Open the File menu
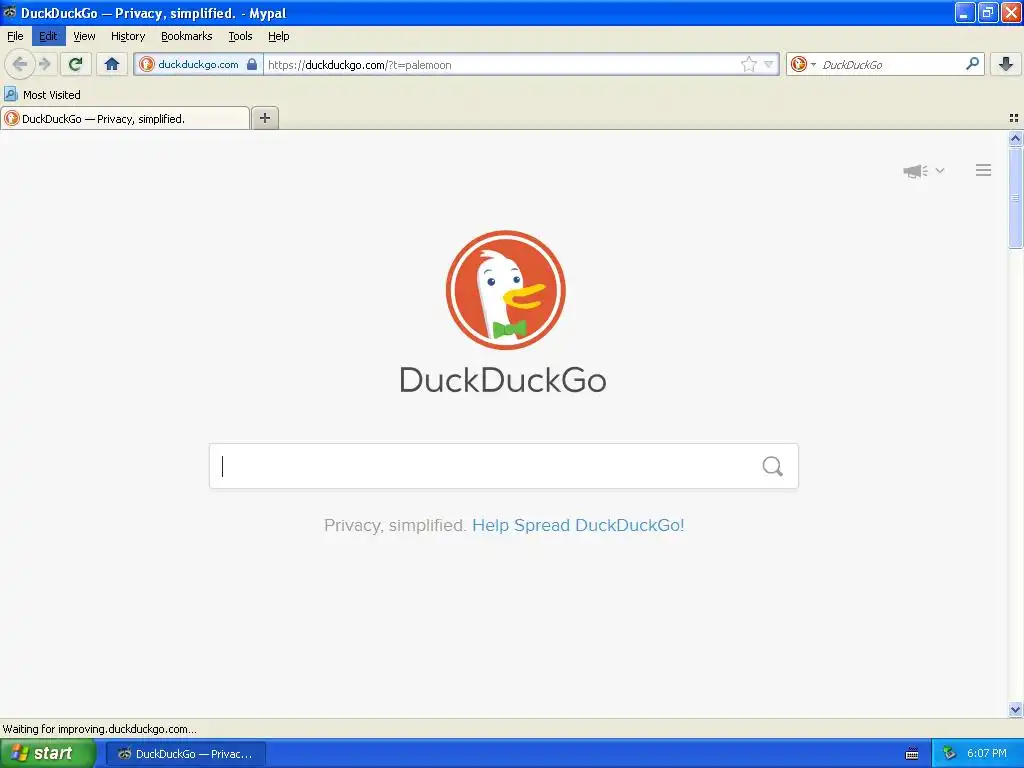This screenshot has height=768, width=1024. coord(15,36)
